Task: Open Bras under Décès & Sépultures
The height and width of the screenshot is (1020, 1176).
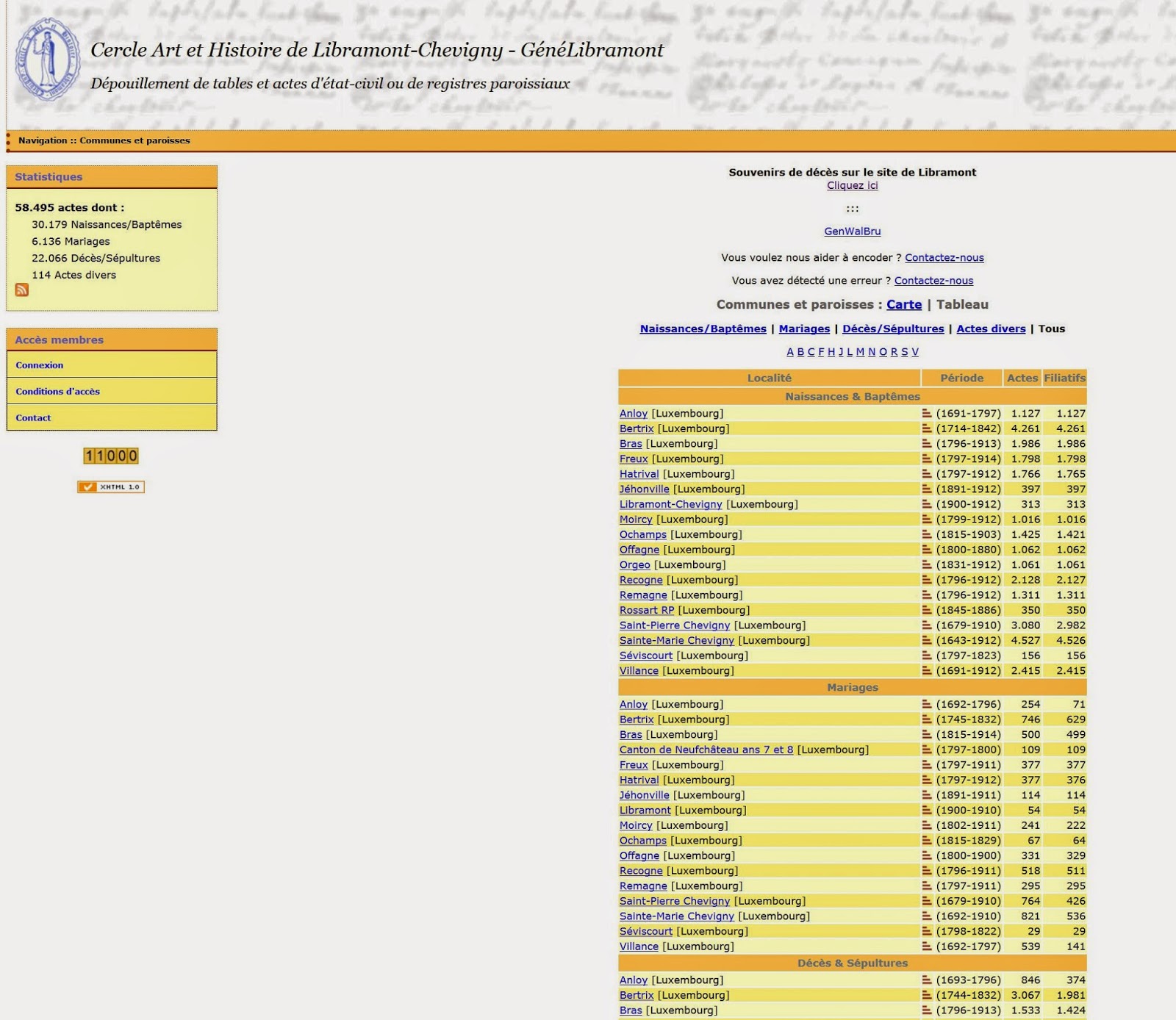Action: click(631, 1010)
